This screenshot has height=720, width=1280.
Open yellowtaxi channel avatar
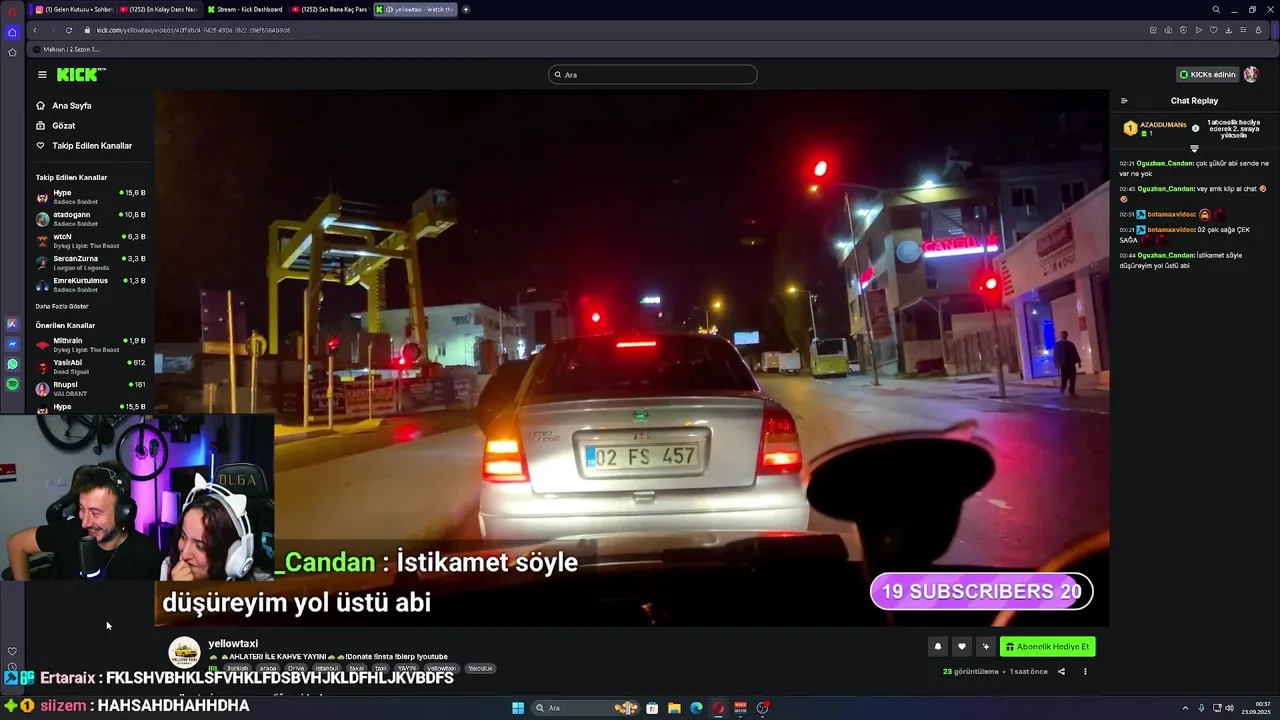(x=184, y=653)
